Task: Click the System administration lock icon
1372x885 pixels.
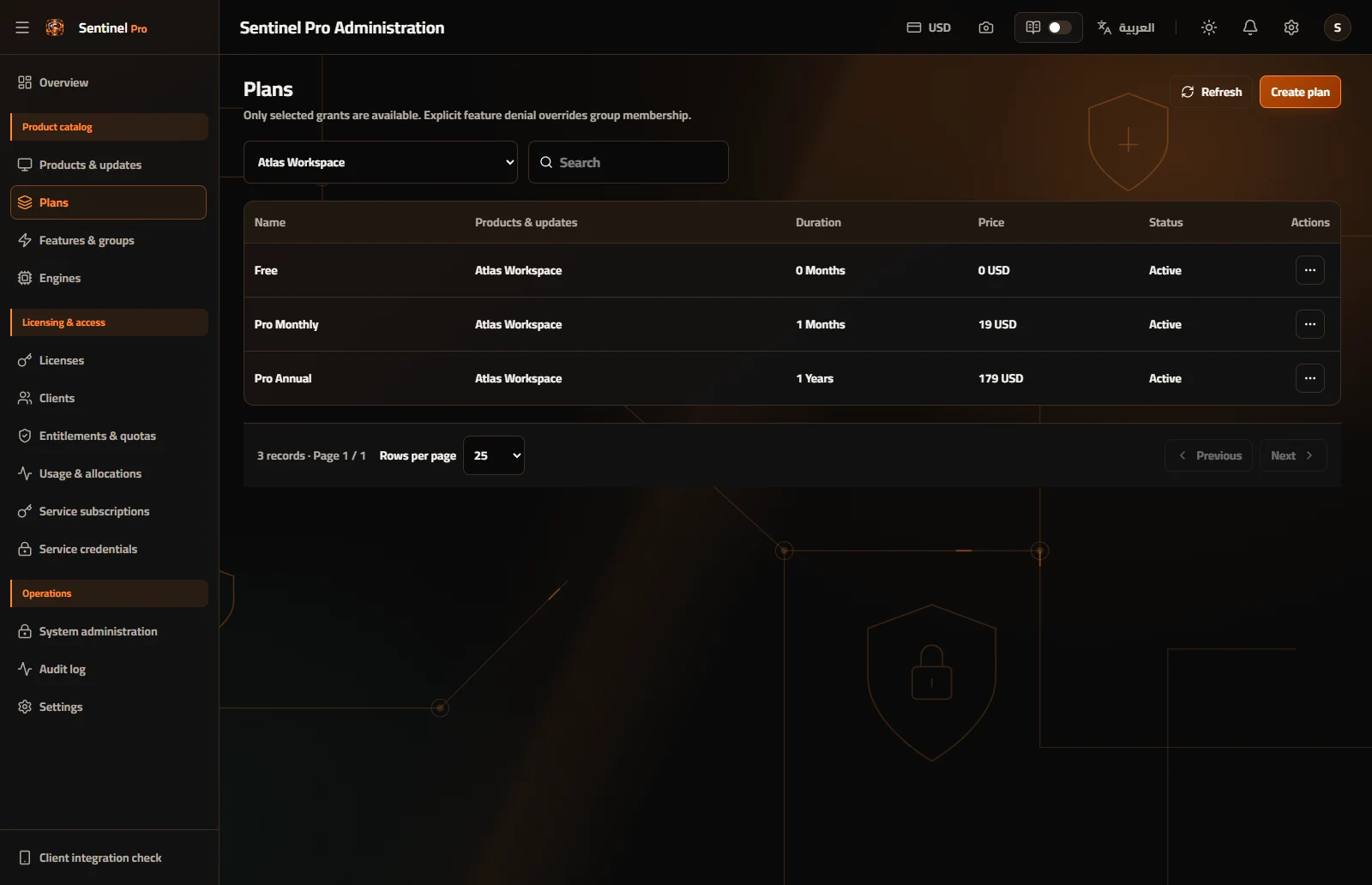Action: [25, 631]
